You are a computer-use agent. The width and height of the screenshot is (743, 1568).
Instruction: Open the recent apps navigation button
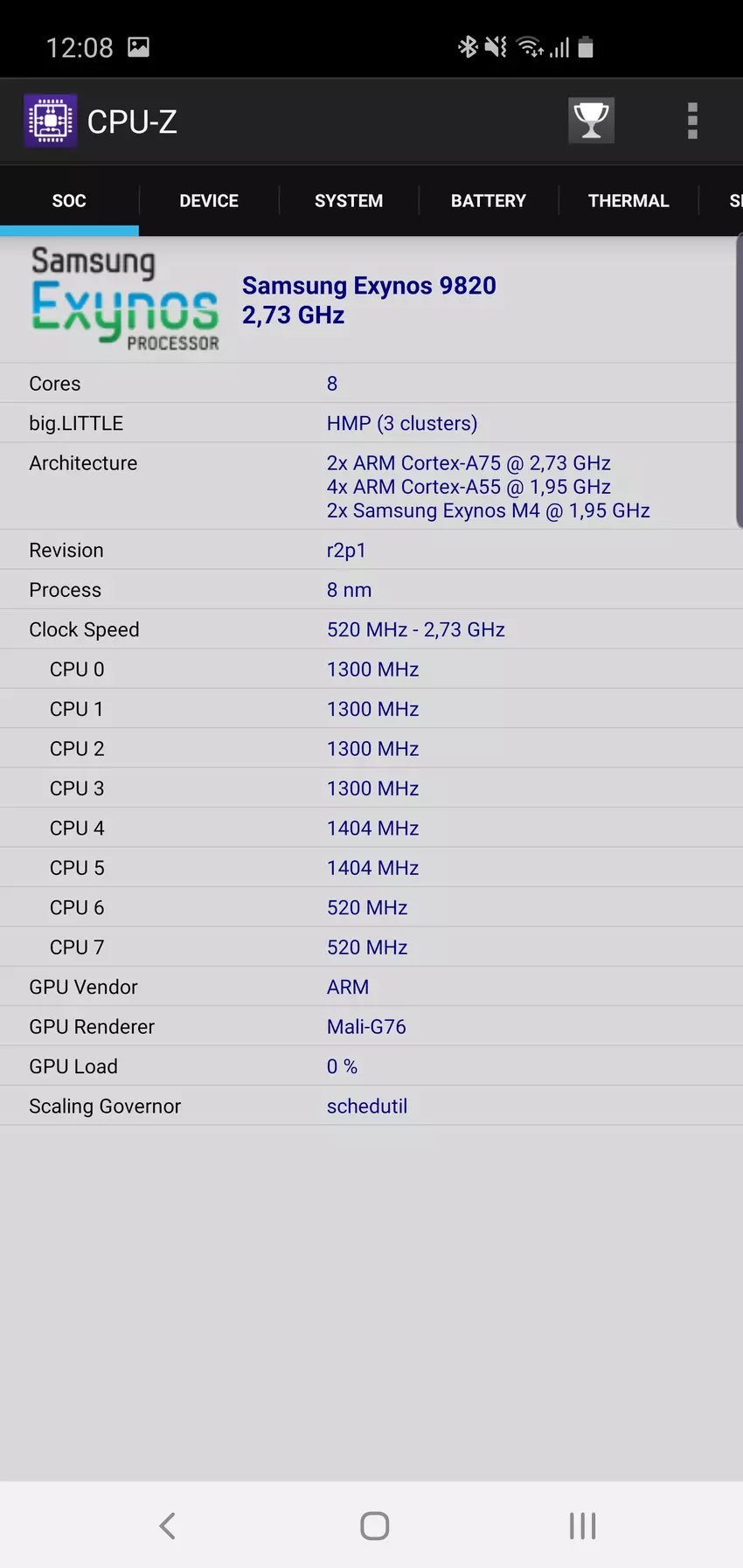click(582, 1526)
